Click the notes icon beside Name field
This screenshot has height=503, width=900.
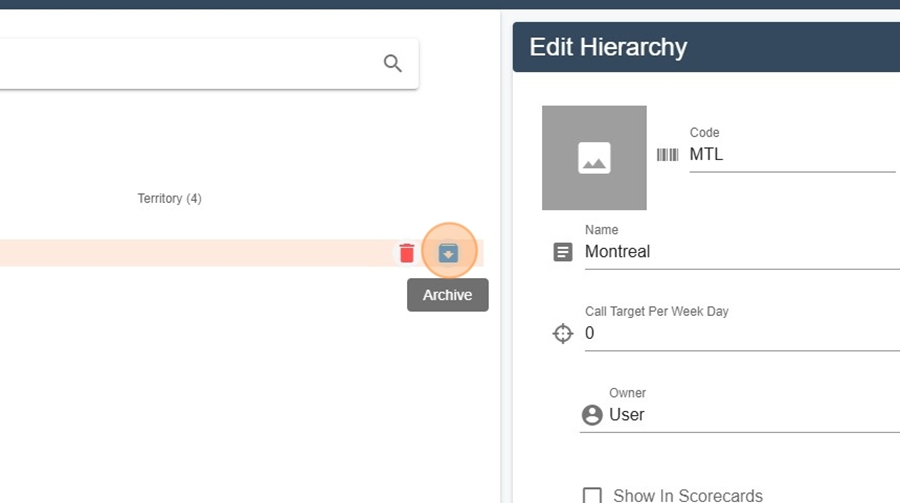tap(562, 252)
